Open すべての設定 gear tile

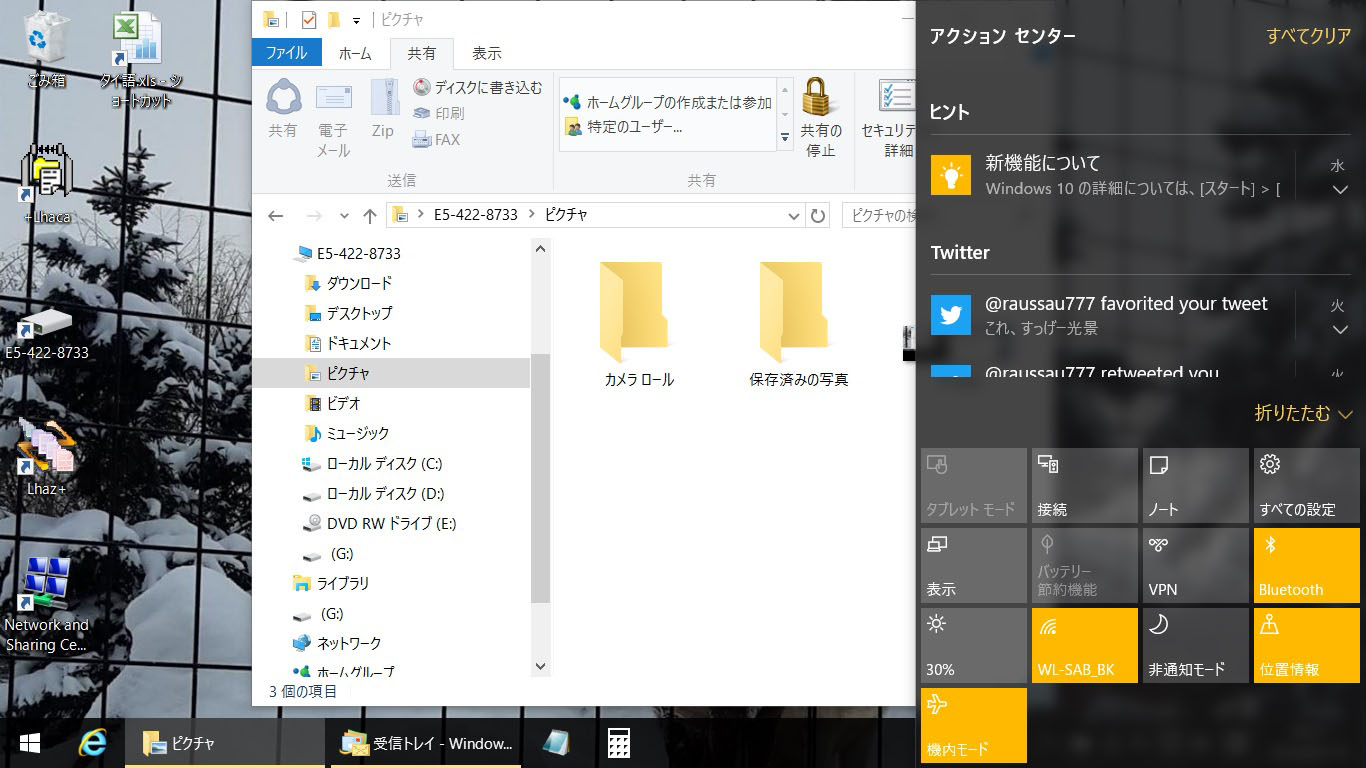pos(1307,485)
